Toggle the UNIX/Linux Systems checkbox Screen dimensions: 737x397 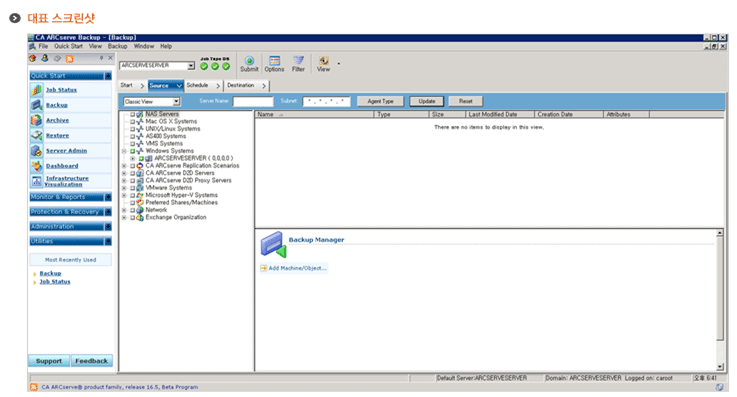pos(133,129)
